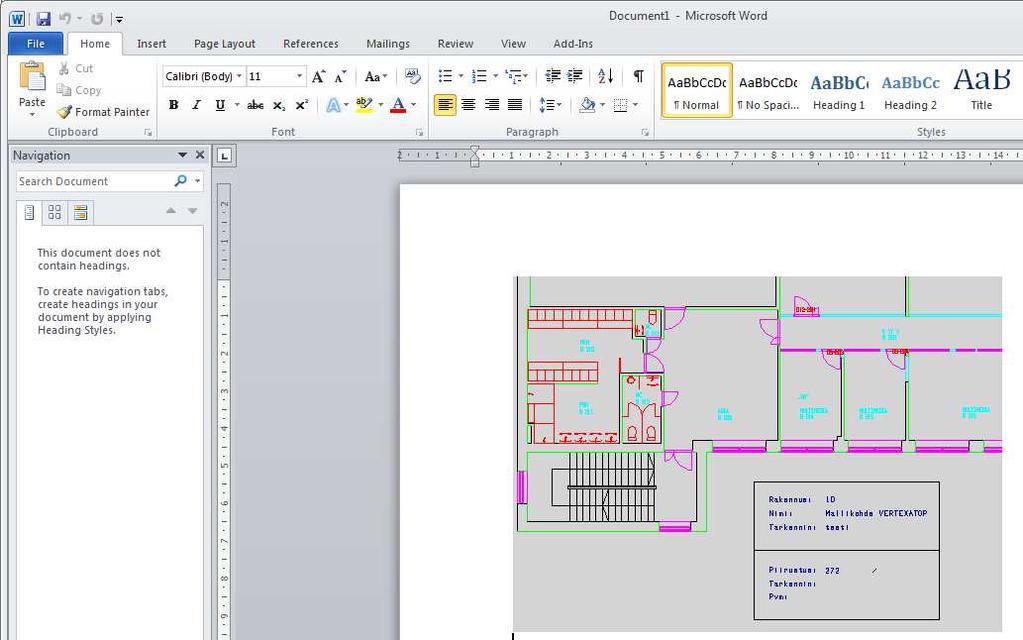Viewport: 1023px width, 640px height.
Task: Click the Save icon in quick access toolbar
Action: [x=43, y=18]
